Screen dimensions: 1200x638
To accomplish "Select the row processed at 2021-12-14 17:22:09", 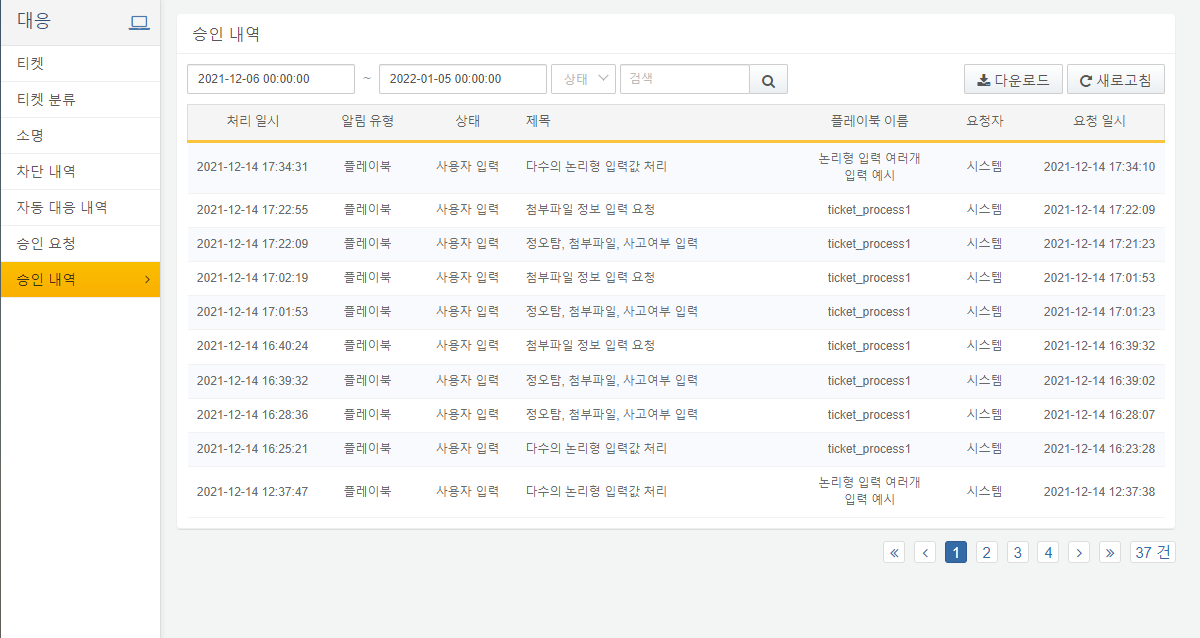I will coord(676,244).
